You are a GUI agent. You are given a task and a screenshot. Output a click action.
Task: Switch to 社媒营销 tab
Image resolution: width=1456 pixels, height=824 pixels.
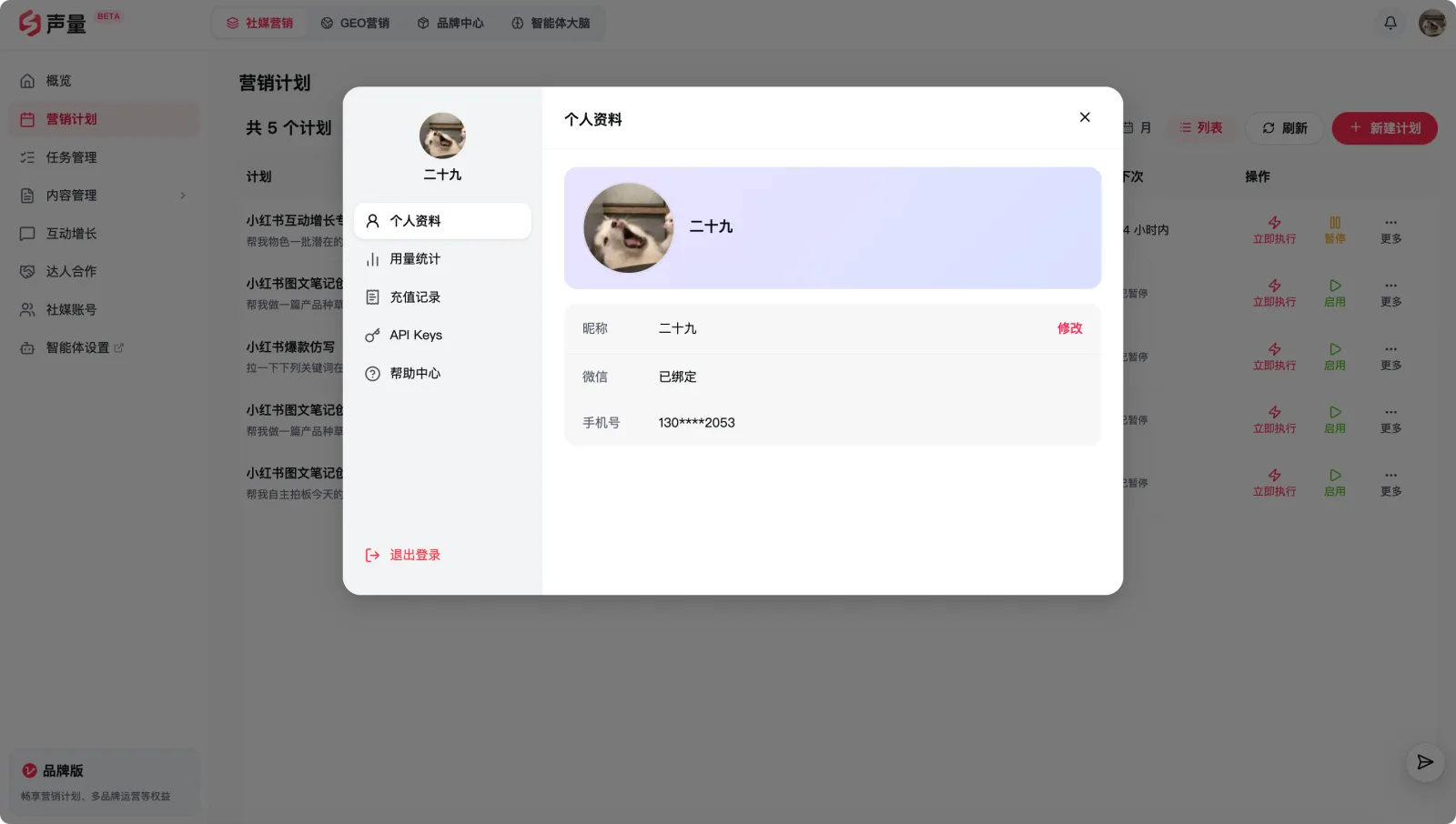[x=260, y=23]
